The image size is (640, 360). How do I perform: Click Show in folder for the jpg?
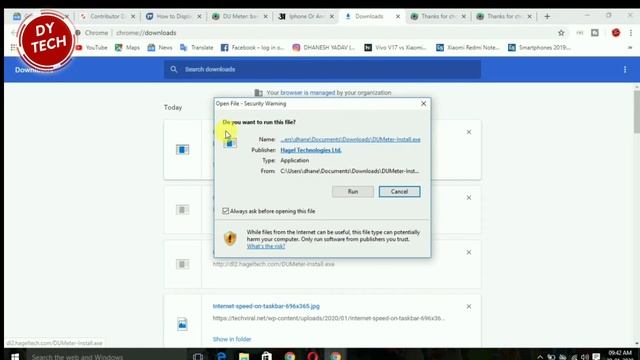coord(232,339)
